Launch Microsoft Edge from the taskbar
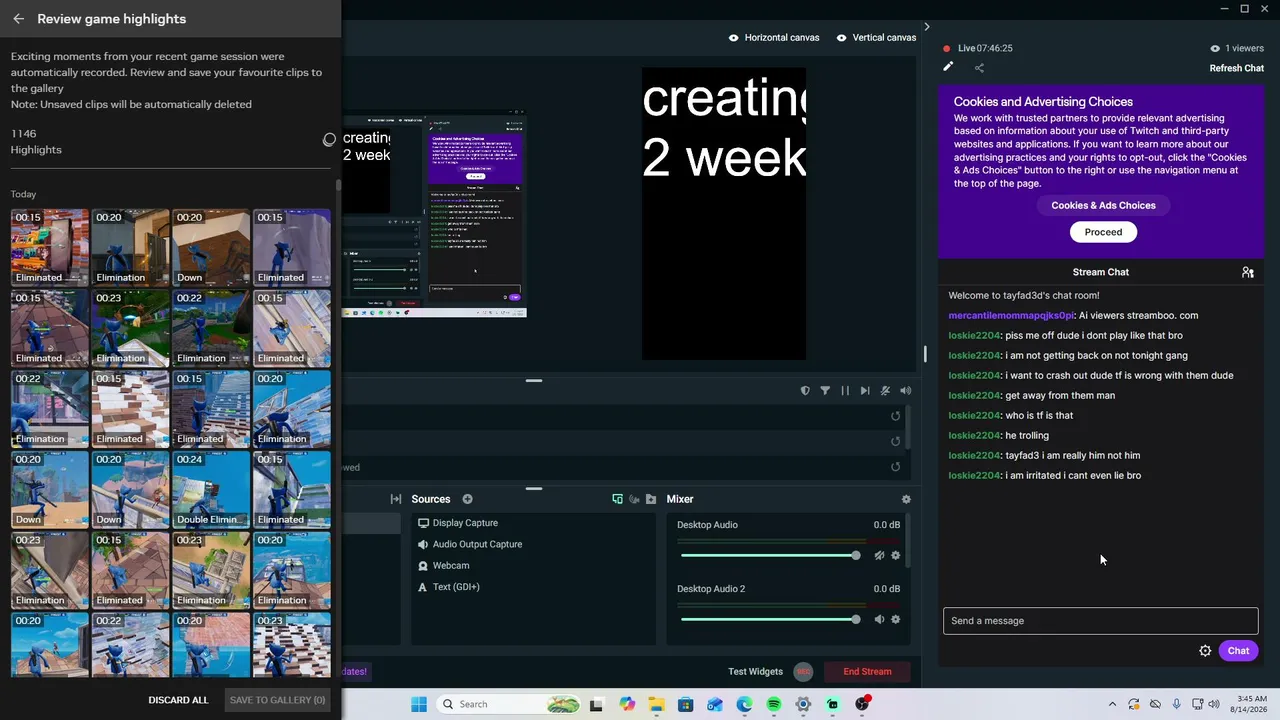Viewport: 1280px width, 720px height. (x=744, y=704)
